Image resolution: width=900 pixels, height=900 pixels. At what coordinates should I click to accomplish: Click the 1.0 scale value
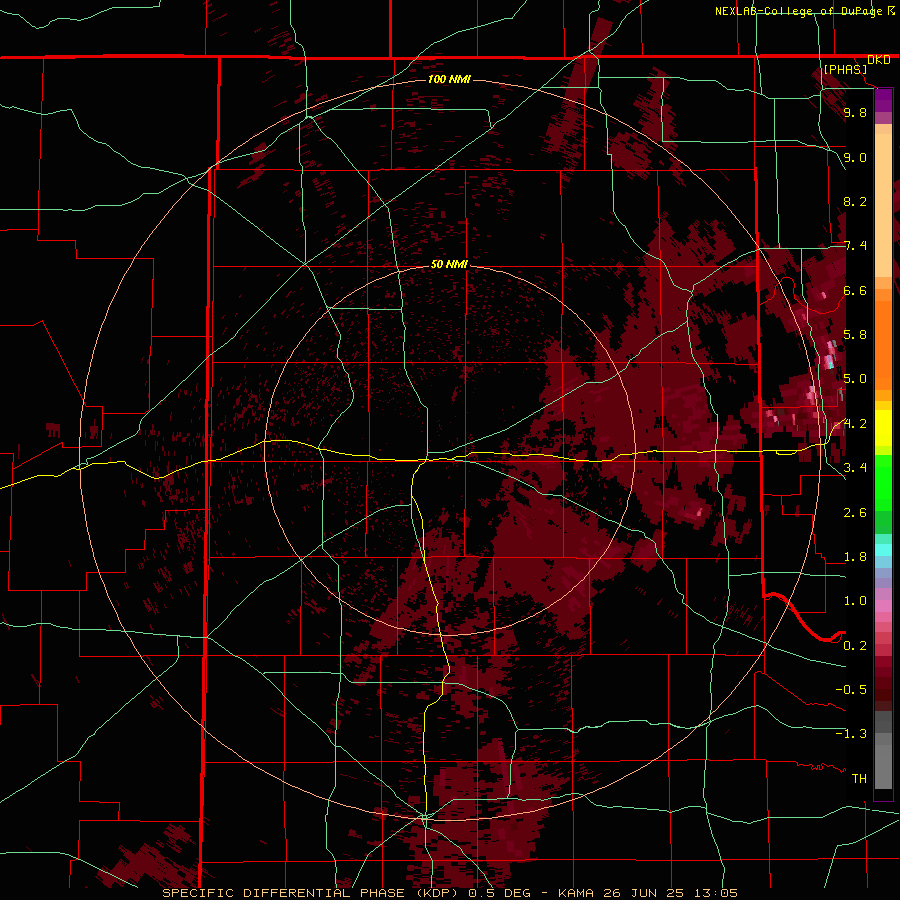855,601
